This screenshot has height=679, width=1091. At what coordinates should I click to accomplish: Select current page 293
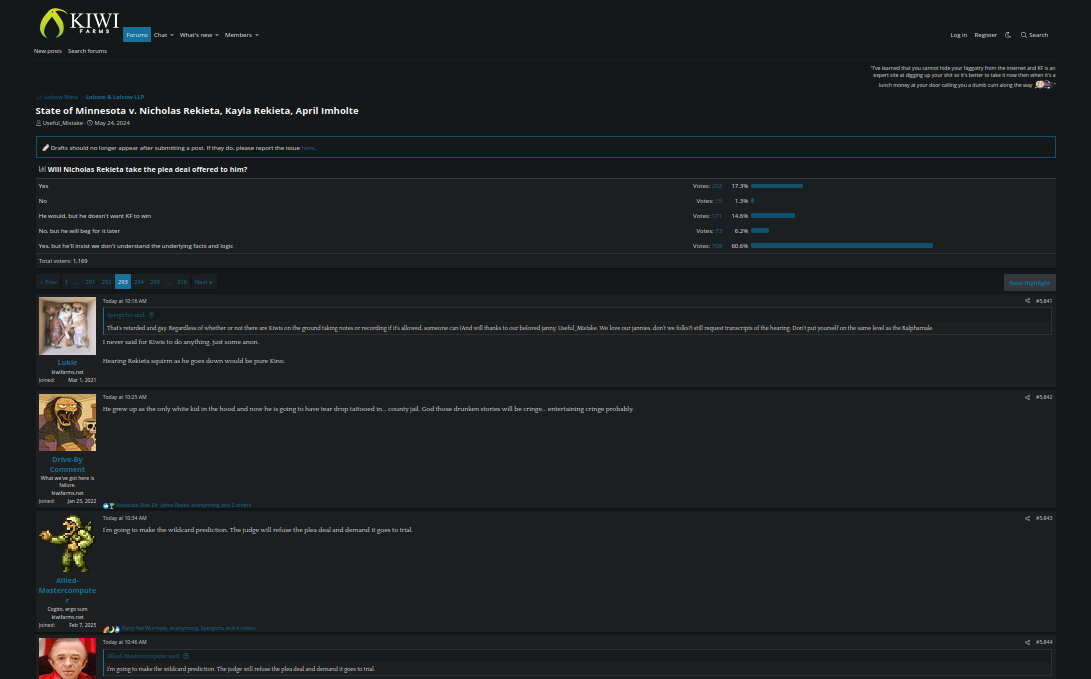coord(122,282)
